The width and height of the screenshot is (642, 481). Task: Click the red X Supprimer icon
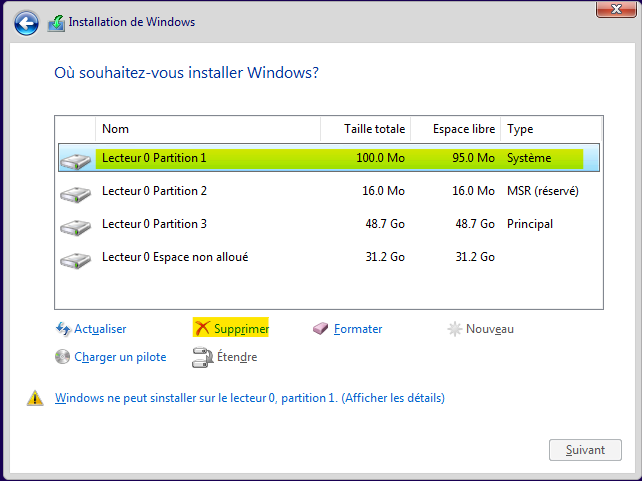[x=202, y=329]
